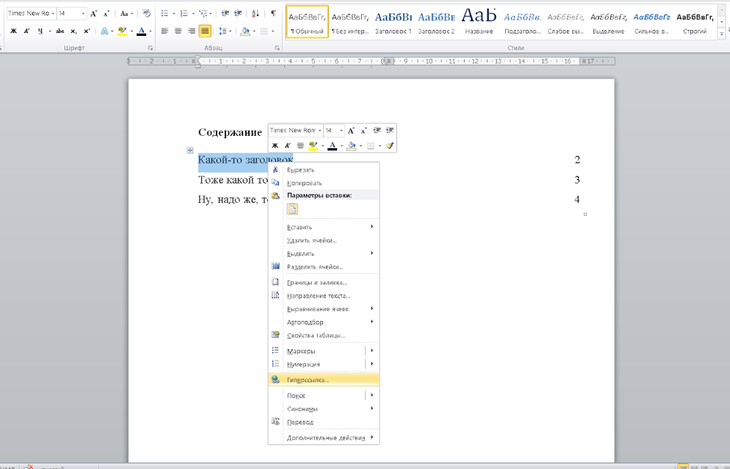
Task: Open Границы и заливка dialog
Action: pyautogui.click(x=324, y=282)
